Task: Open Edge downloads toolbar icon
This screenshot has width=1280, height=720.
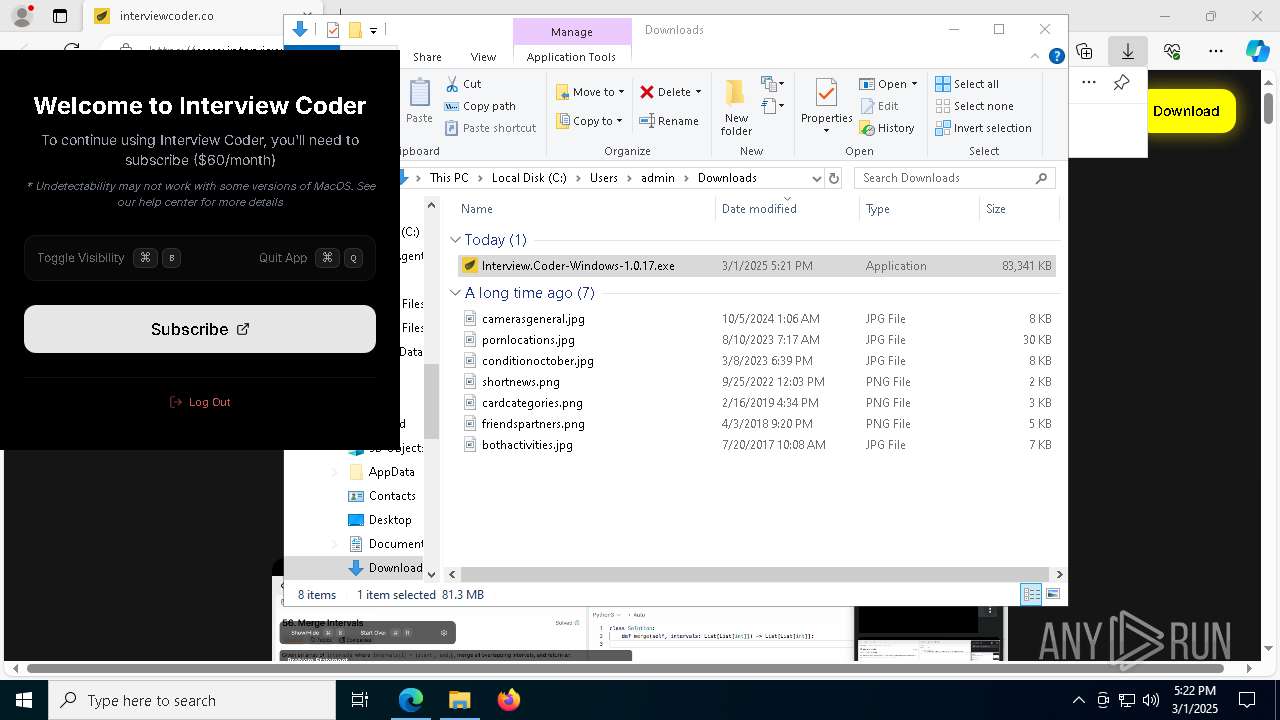Action: click(1127, 51)
